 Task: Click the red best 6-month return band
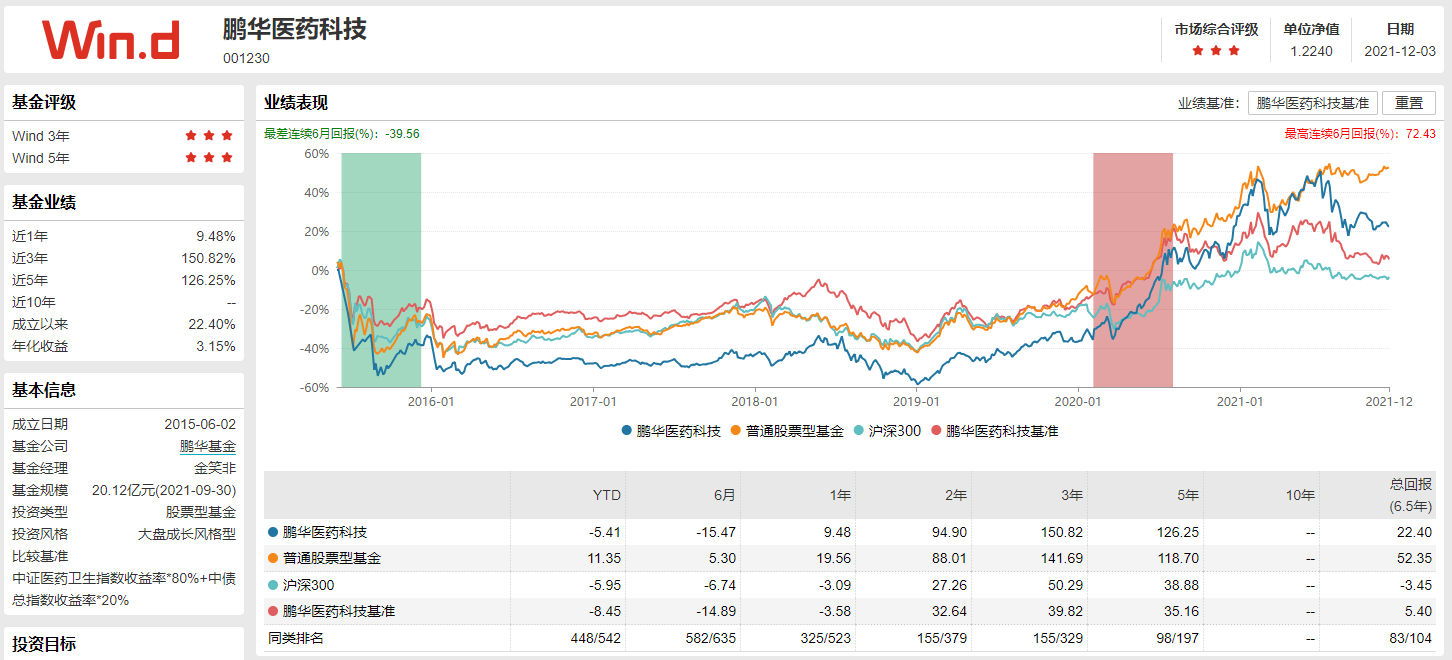pyautogui.click(x=1133, y=270)
